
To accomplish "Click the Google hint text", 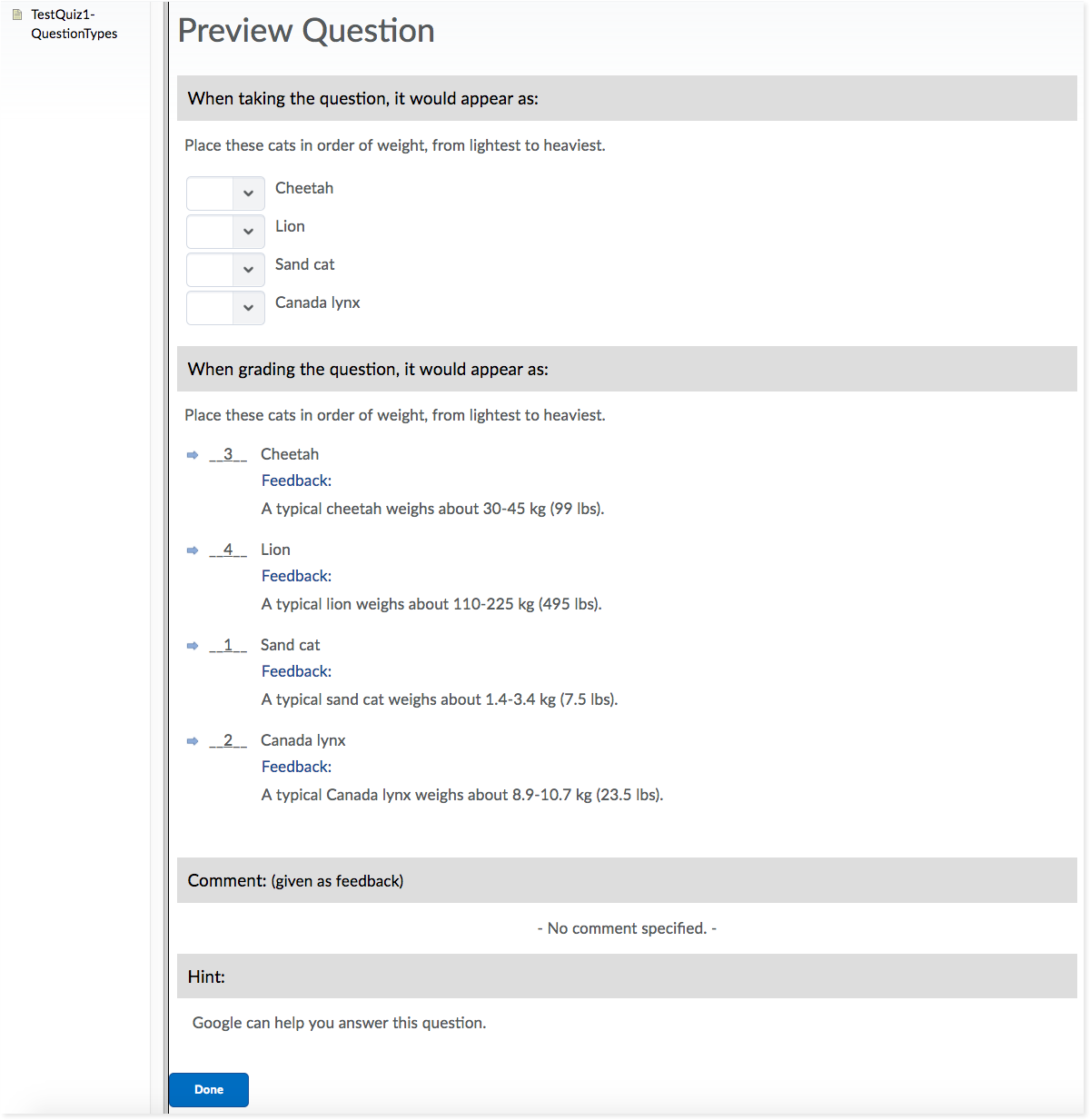I will pyautogui.click(x=339, y=1023).
